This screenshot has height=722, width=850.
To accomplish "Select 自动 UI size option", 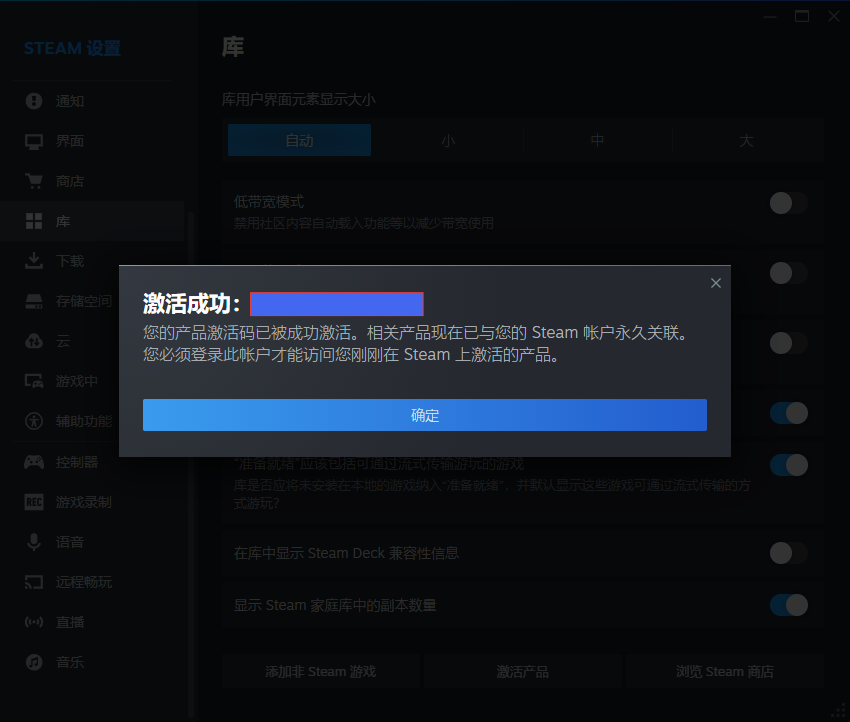I will pos(299,140).
